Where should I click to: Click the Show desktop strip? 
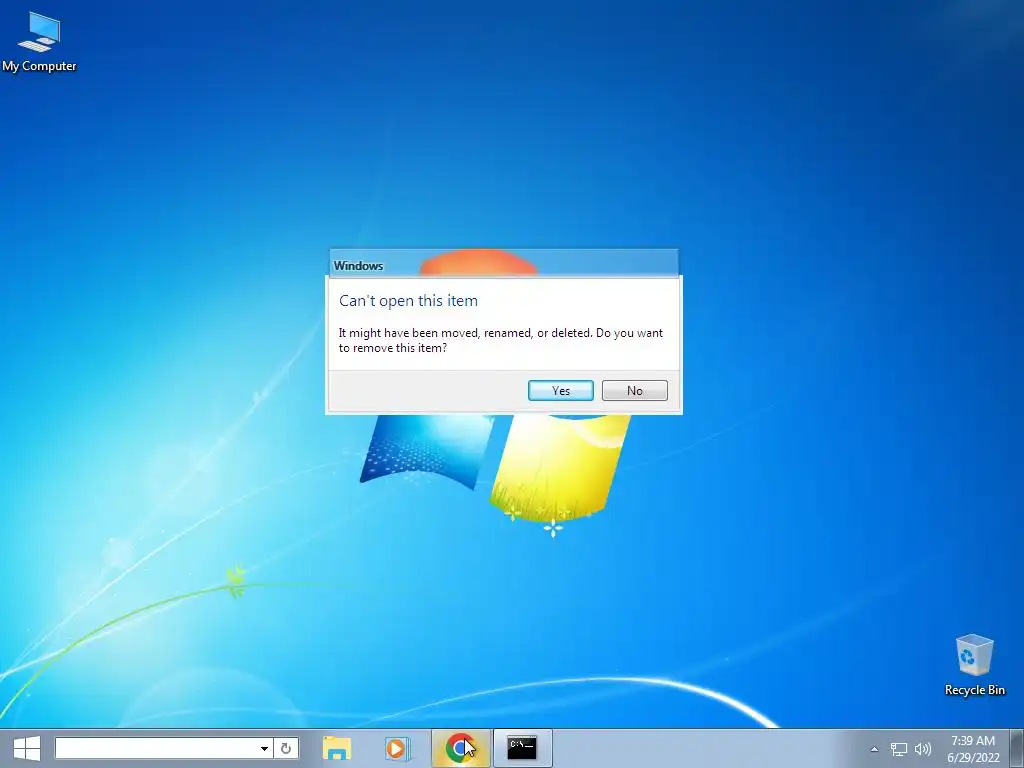click(x=1017, y=748)
